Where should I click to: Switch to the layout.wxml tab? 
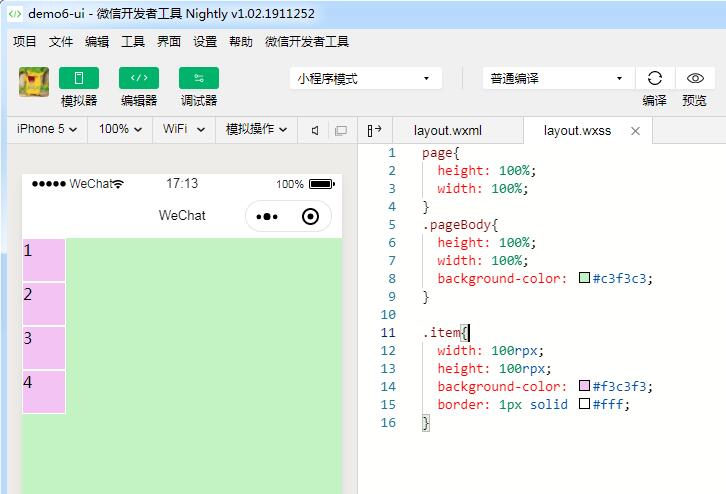[448, 131]
